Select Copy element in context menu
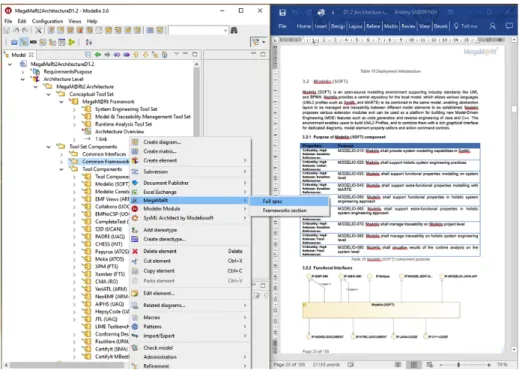This screenshot has height=370, width=519. (x=191, y=271)
